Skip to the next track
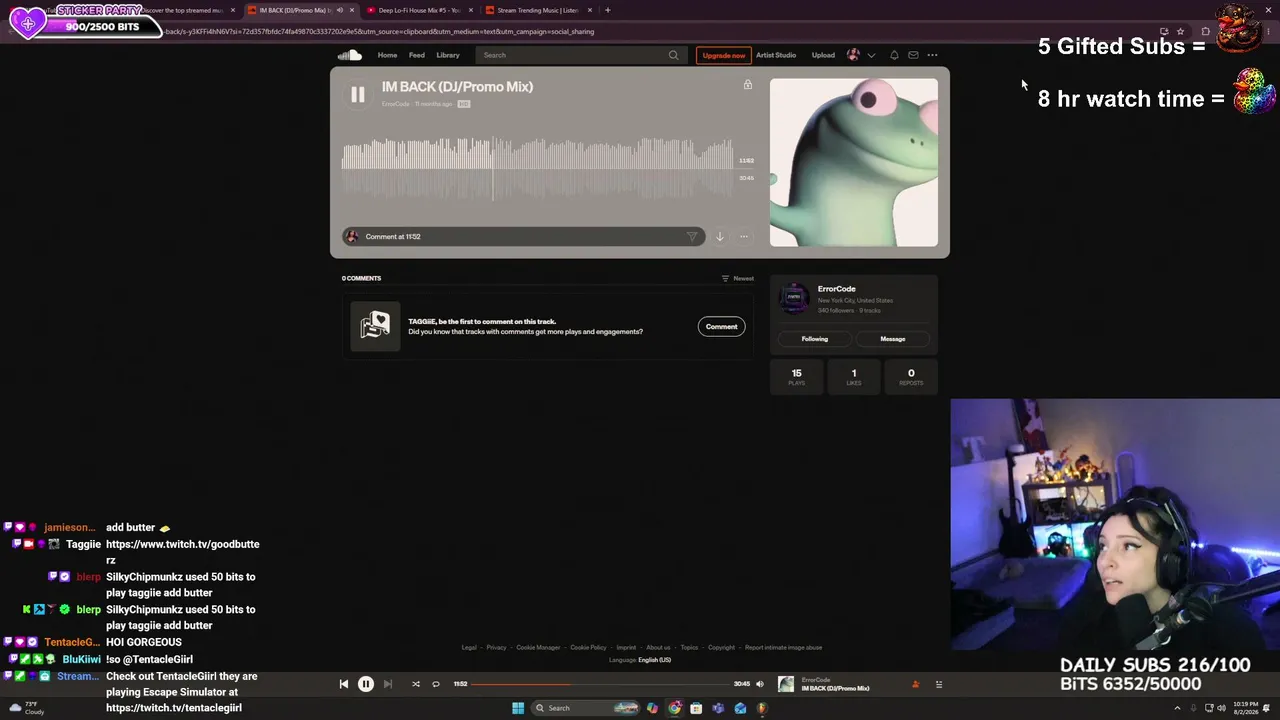Viewport: 1280px width, 720px height. coord(388,684)
